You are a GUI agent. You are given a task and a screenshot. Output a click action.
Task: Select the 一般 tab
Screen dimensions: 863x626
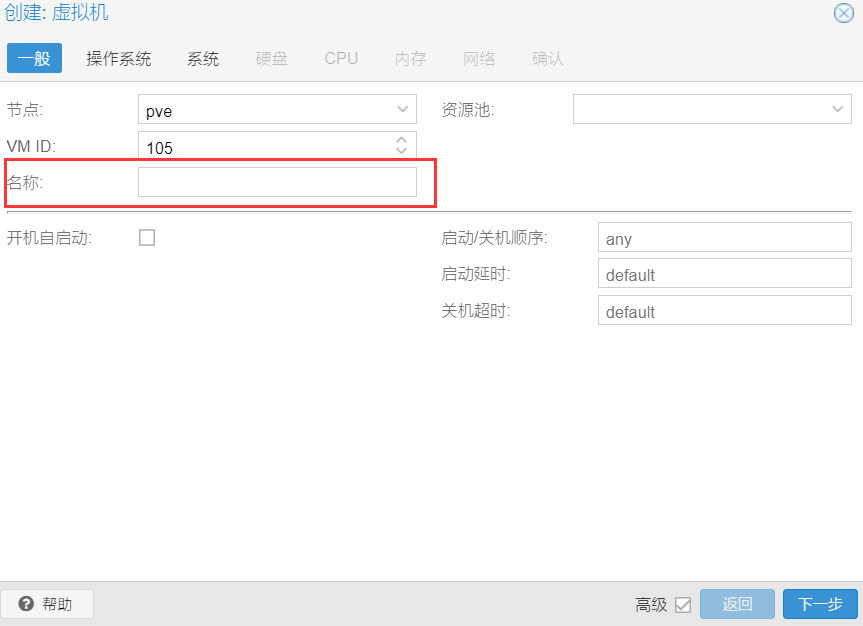point(34,58)
